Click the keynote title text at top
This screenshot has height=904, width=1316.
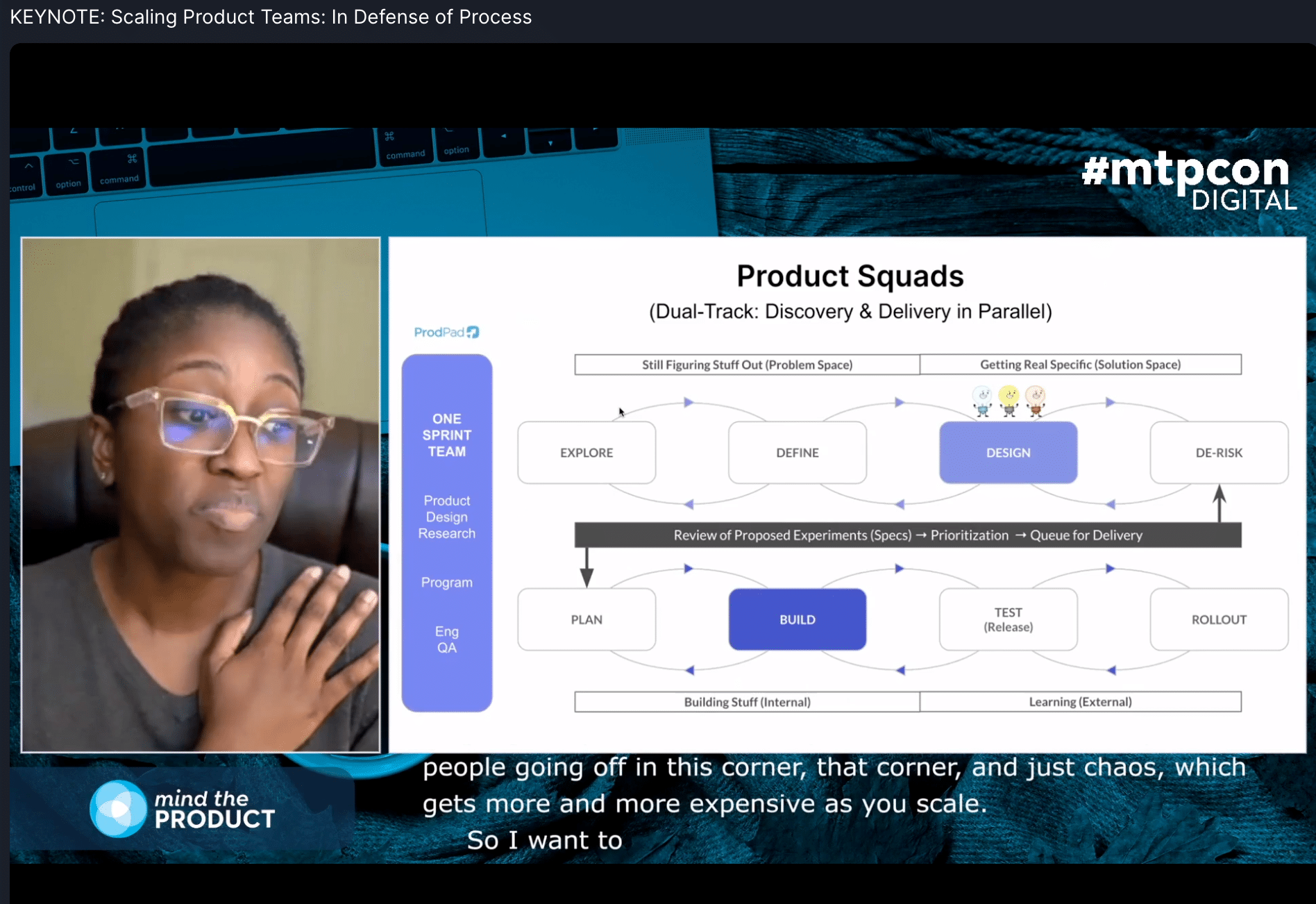click(x=271, y=17)
